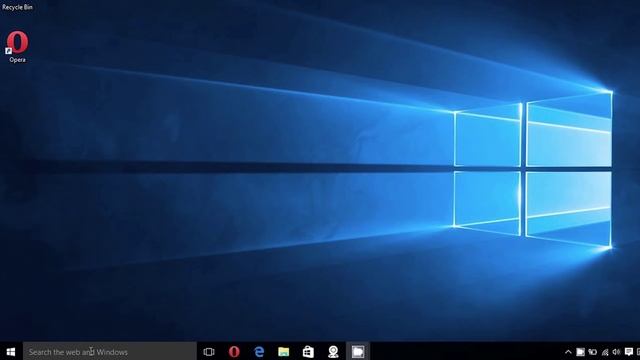Open the Windows Start menu
The height and width of the screenshot is (360, 640).
coord(11,351)
